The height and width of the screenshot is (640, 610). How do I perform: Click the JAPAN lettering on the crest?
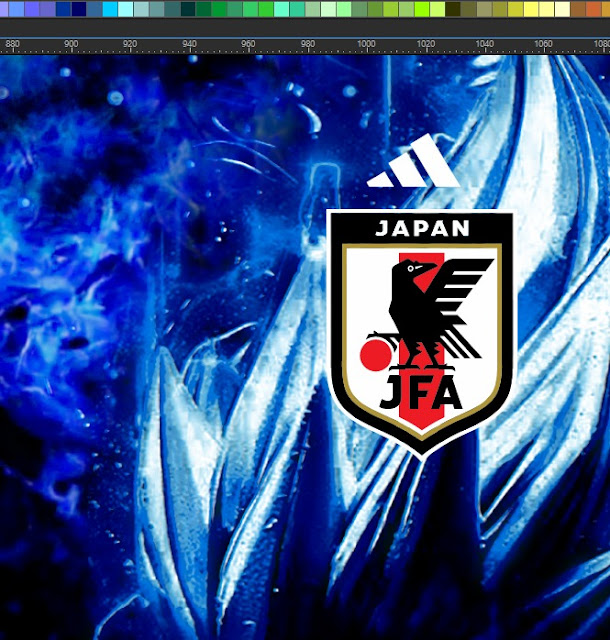(422, 229)
